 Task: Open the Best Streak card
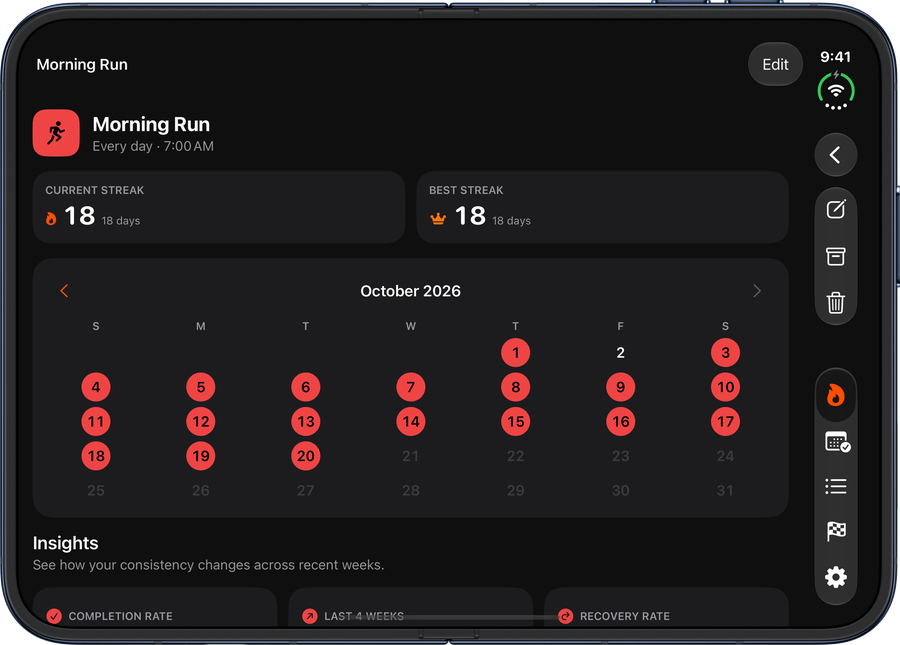[x=602, y=207]
